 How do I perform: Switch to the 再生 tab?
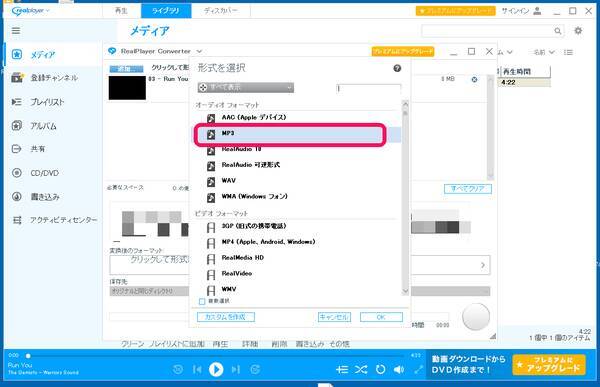click(121, 11)
